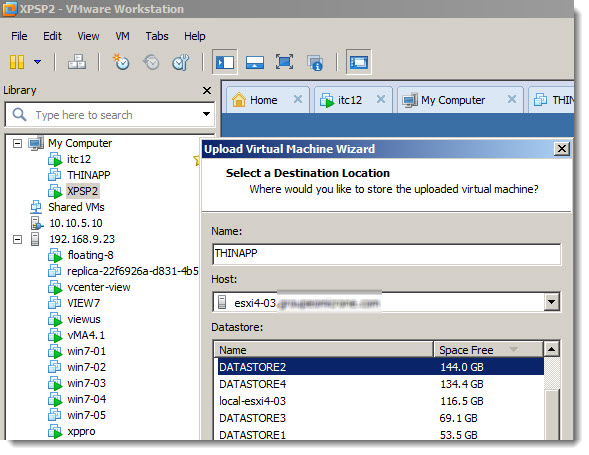This screenshot has height=455, width=589.
Task: Open the VM menu
Action: 122,36
